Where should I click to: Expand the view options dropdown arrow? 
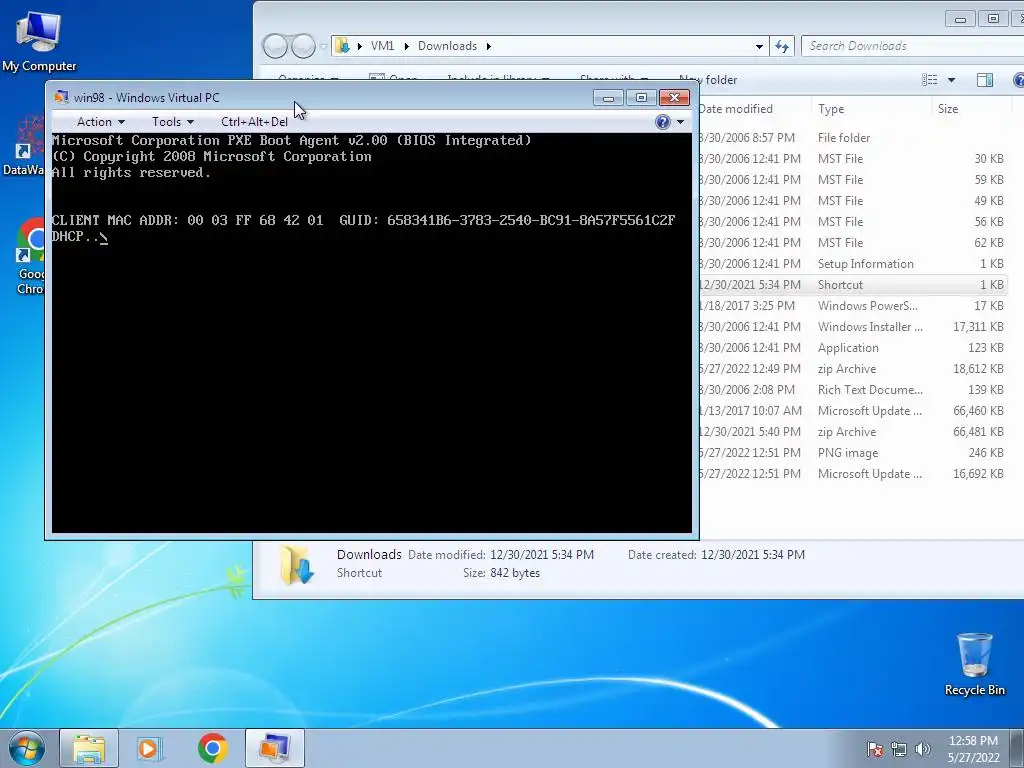click(x=951, y=80)
